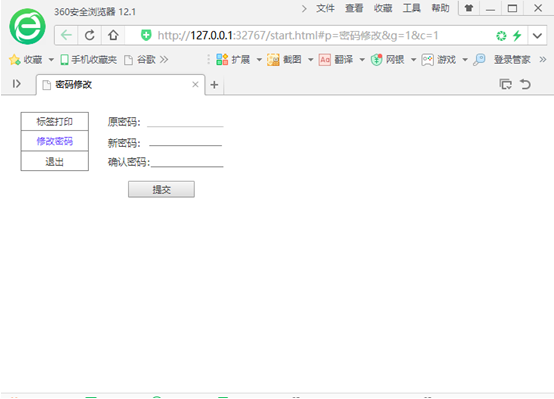Select the 密码修改 tab
The image size is (554, 399).
[120, 85]
